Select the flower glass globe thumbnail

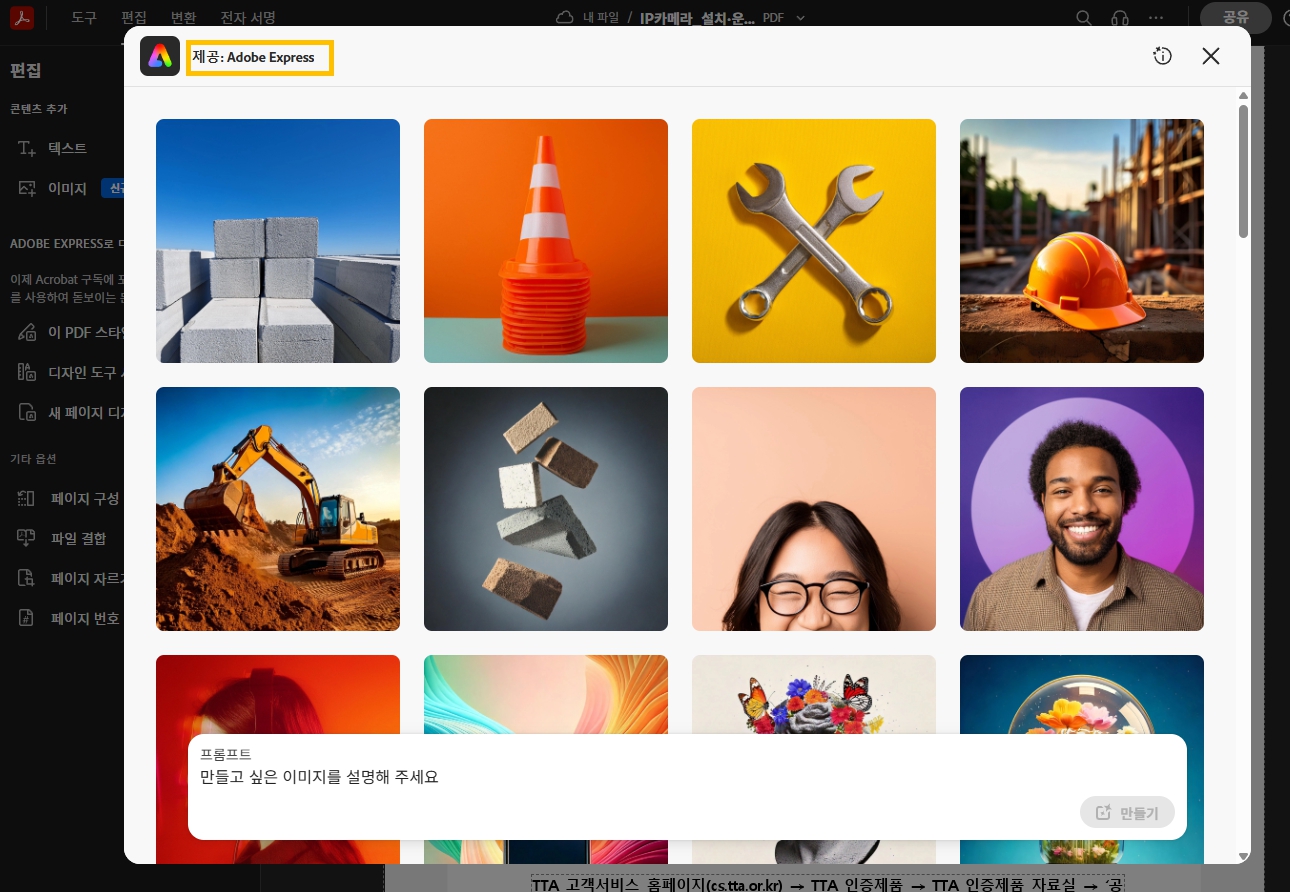click(1082, 694)
